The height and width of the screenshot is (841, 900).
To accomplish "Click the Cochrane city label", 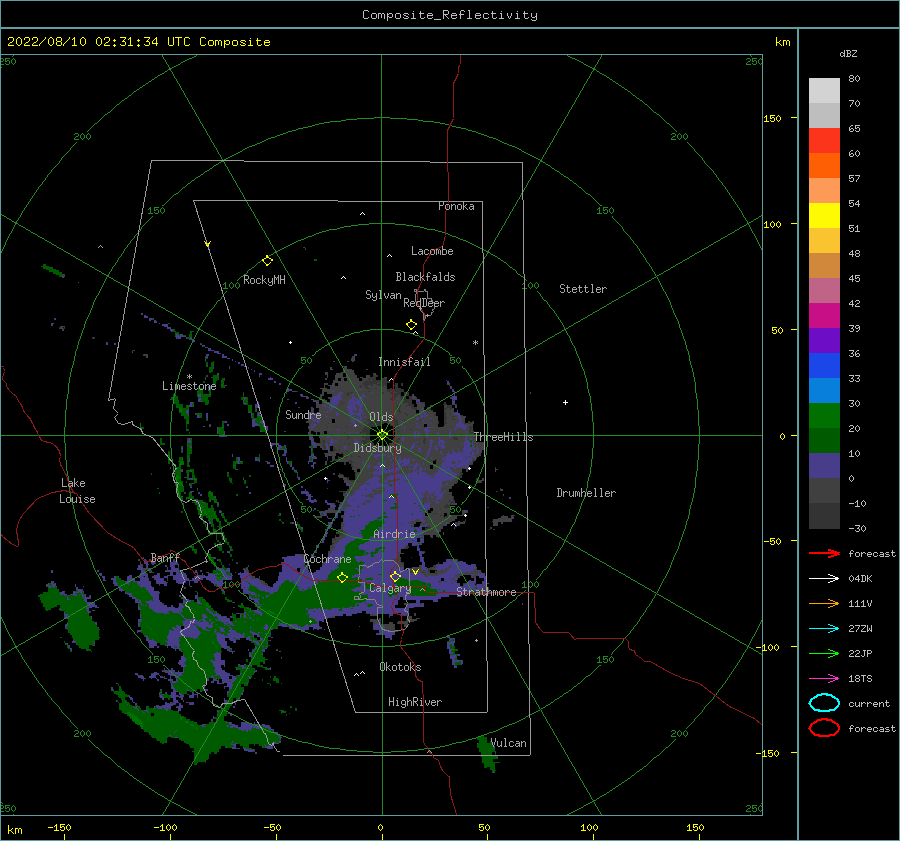I will click(x=327, y=559).
